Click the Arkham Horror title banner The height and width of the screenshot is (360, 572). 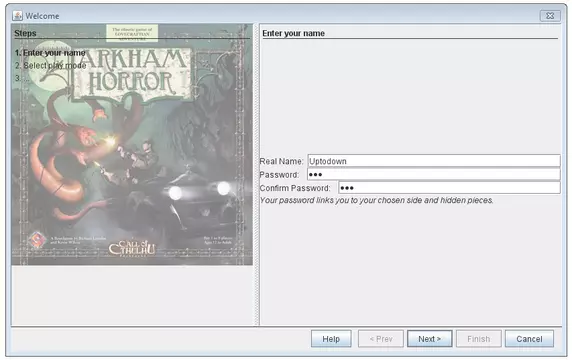(132, 74)
